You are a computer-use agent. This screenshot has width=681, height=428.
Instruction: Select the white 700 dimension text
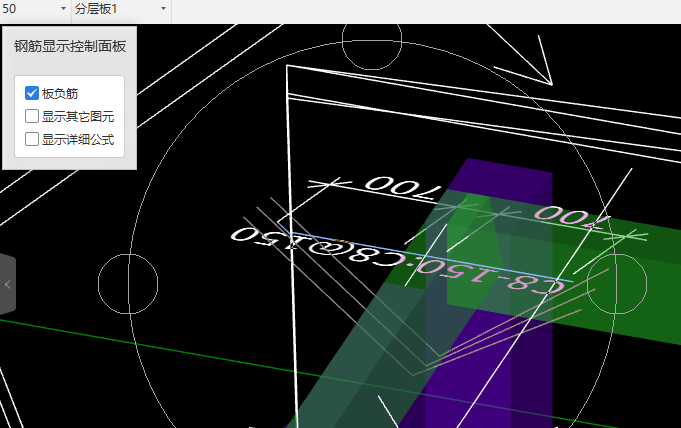[x=402, y=188]
